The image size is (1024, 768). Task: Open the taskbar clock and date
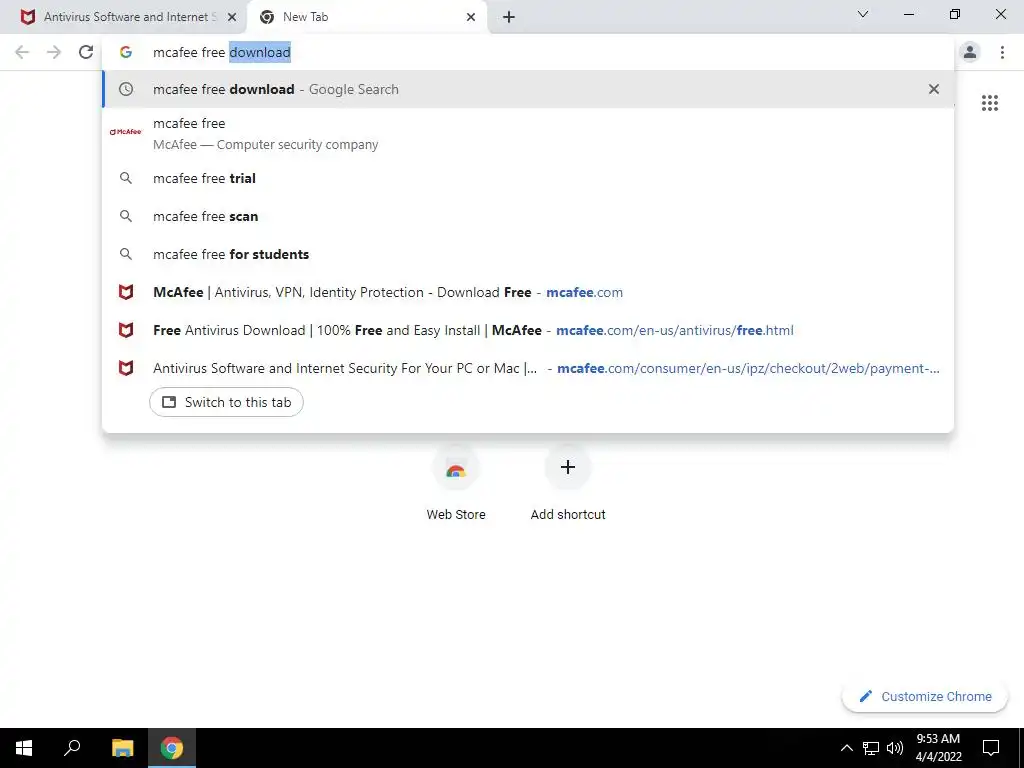click(x=938, y=748)
